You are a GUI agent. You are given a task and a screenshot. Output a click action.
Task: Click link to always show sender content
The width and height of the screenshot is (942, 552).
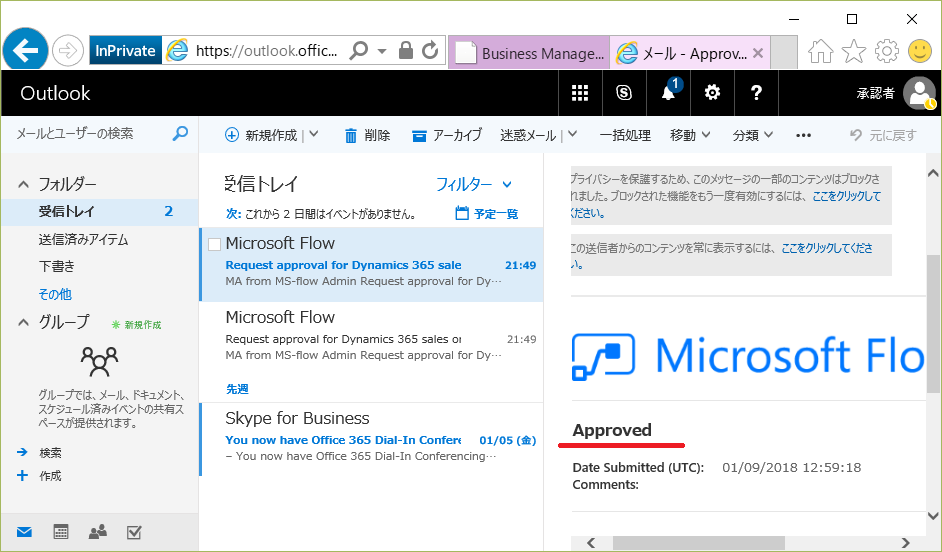[x=827, y=248]
